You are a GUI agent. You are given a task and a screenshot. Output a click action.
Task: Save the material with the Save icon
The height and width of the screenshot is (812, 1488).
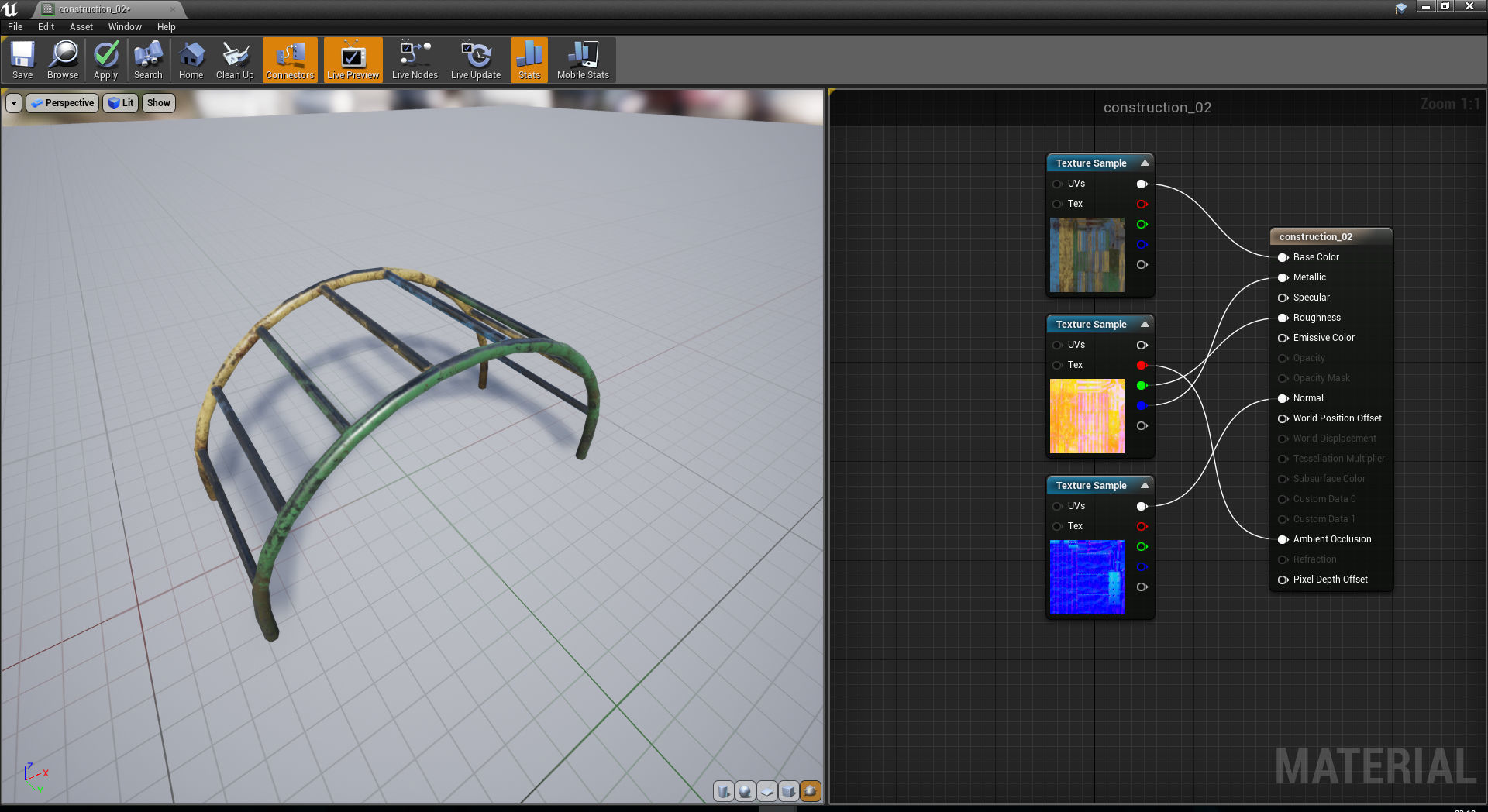click(22, 60)
